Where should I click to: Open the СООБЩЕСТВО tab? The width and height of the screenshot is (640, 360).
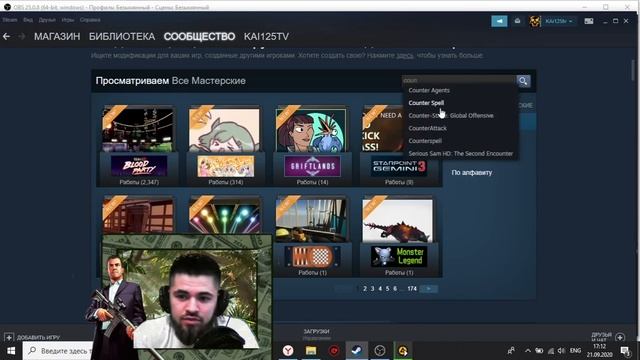pyautogui.click(x=199, y=36)
